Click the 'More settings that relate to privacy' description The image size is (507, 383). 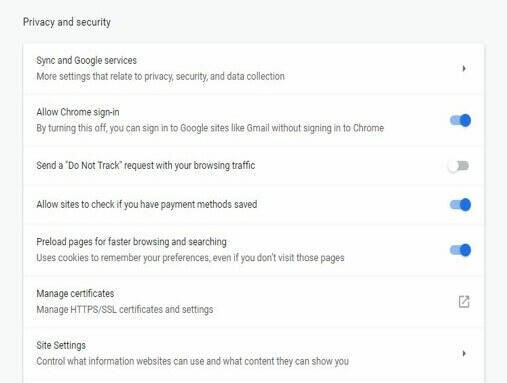(160, 76)
